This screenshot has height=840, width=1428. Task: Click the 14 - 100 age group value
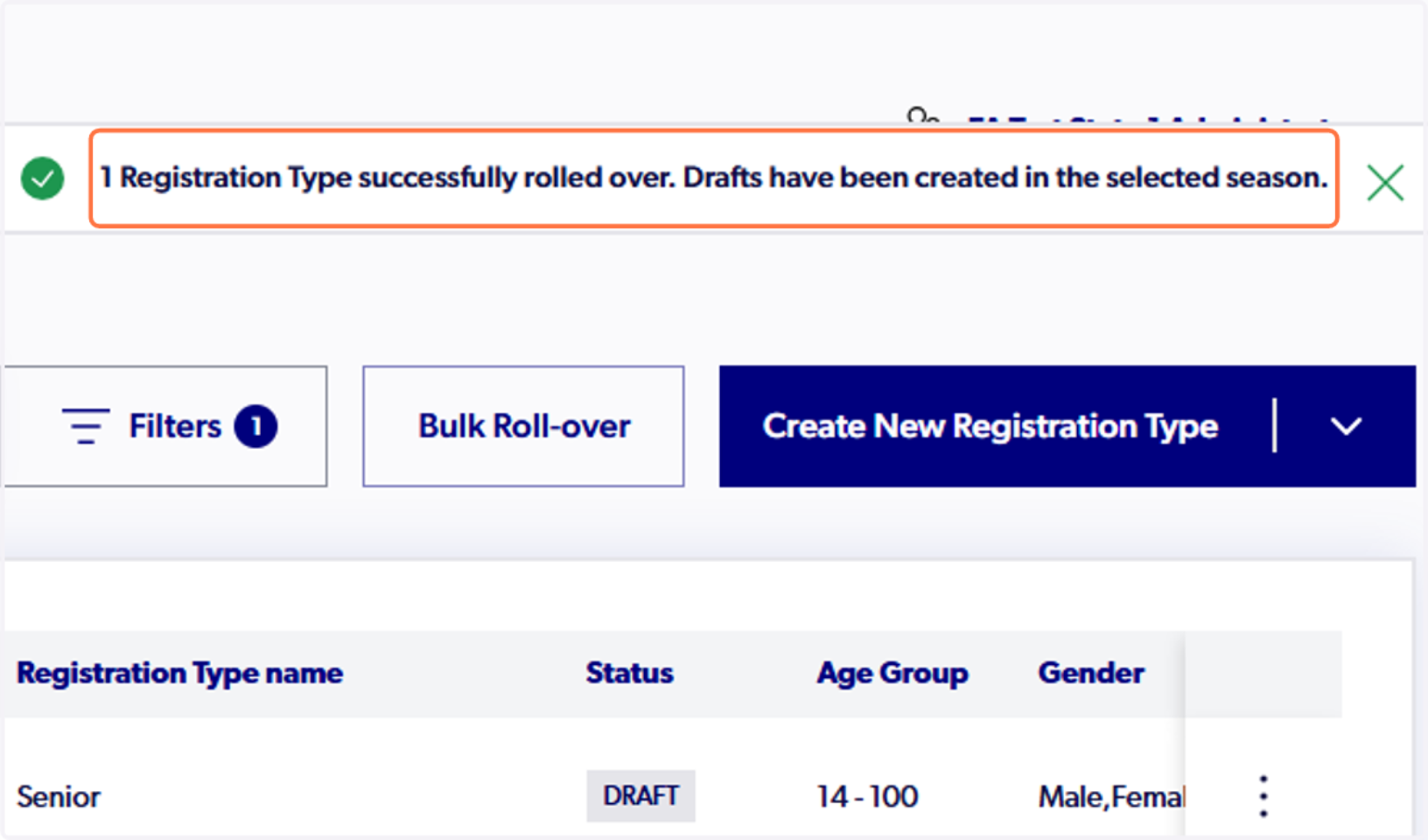click(x=867, y=797)
